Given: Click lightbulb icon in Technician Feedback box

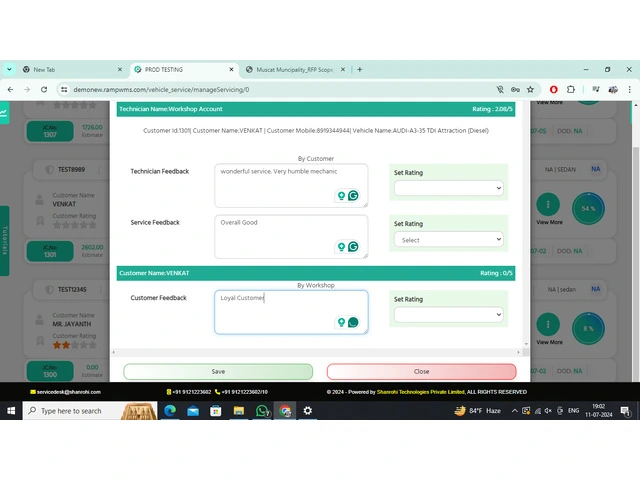Looking at the screenshot, I should (x=341, y=196).
